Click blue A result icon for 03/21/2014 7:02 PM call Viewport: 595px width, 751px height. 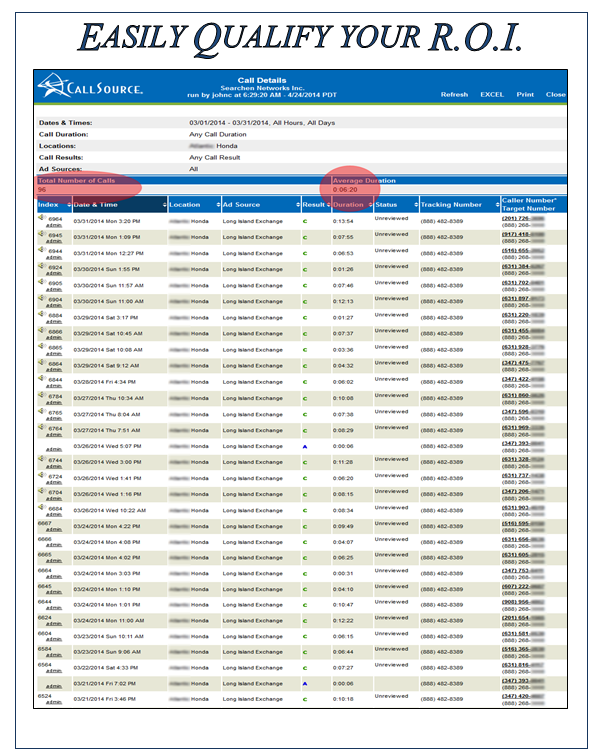[305, 684]
